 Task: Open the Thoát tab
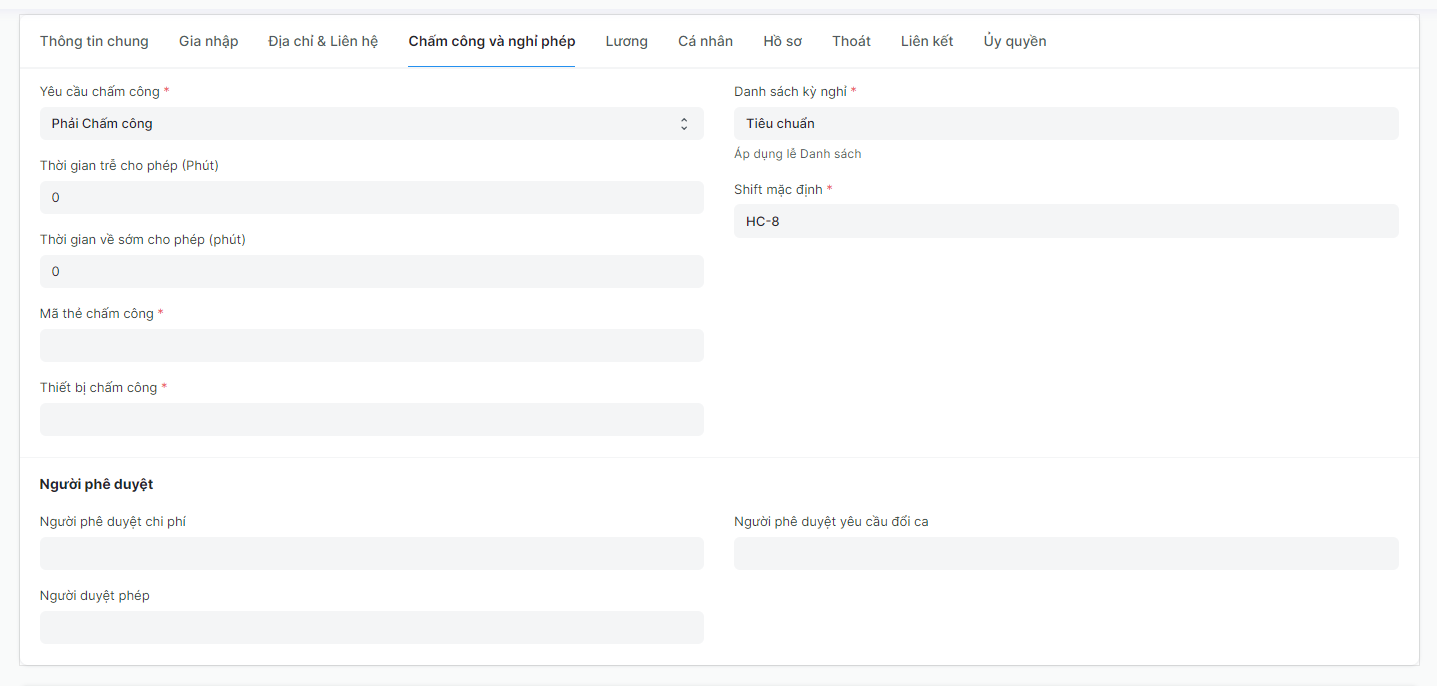tap(851, 41)
